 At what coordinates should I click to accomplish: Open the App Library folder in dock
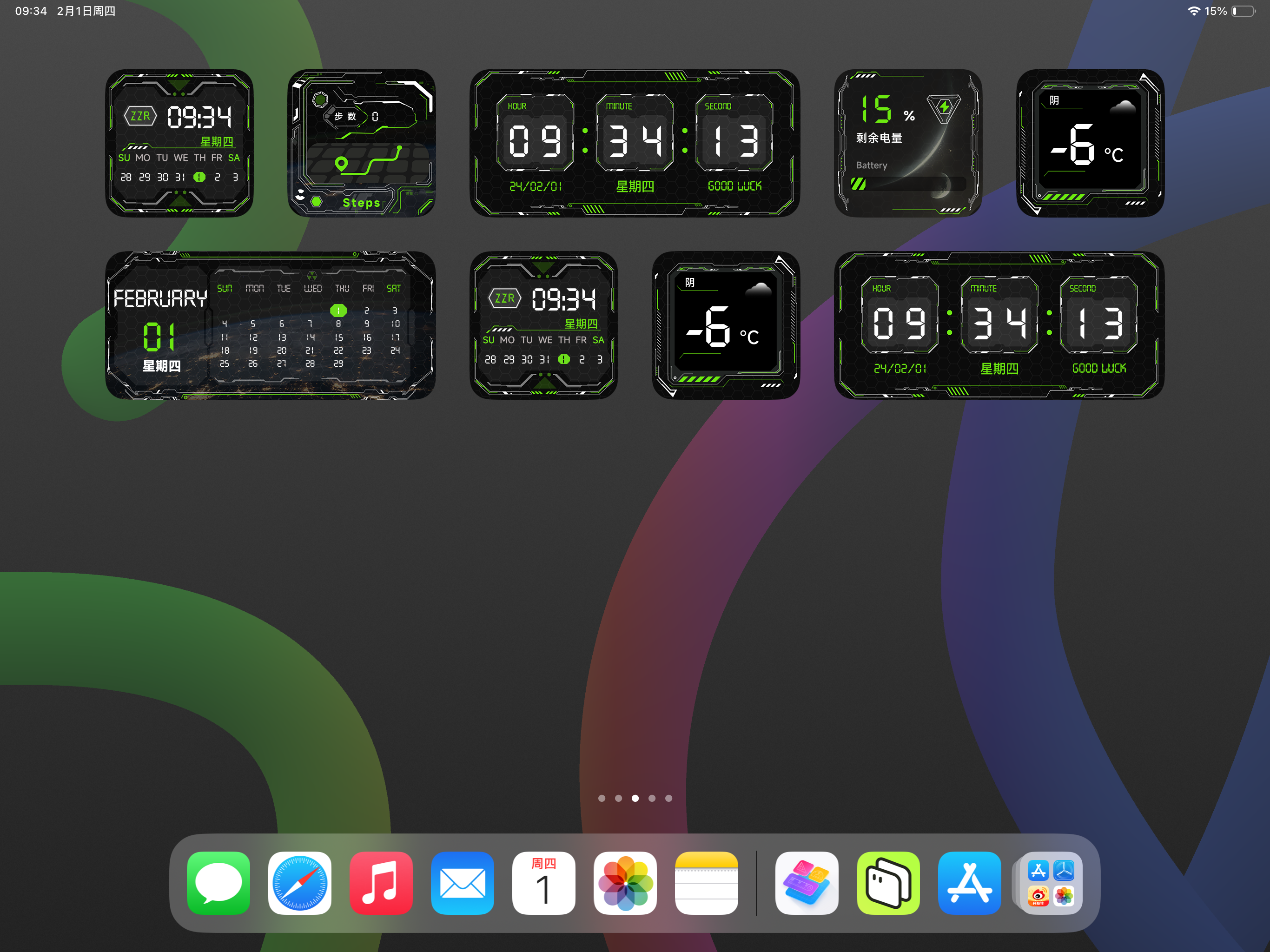pos(1051,883)
